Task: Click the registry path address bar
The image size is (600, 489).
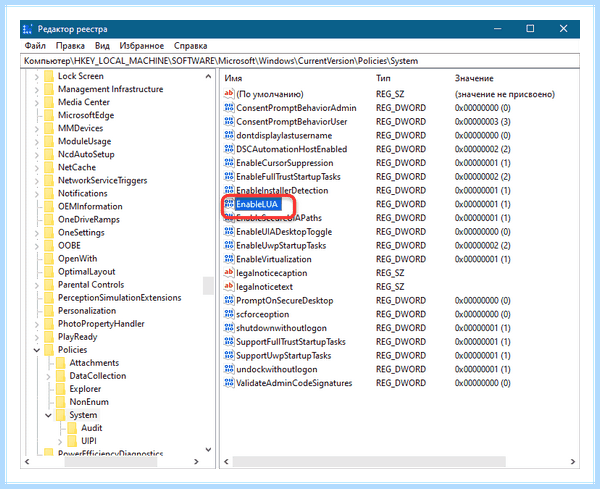Action: [300, 61]
